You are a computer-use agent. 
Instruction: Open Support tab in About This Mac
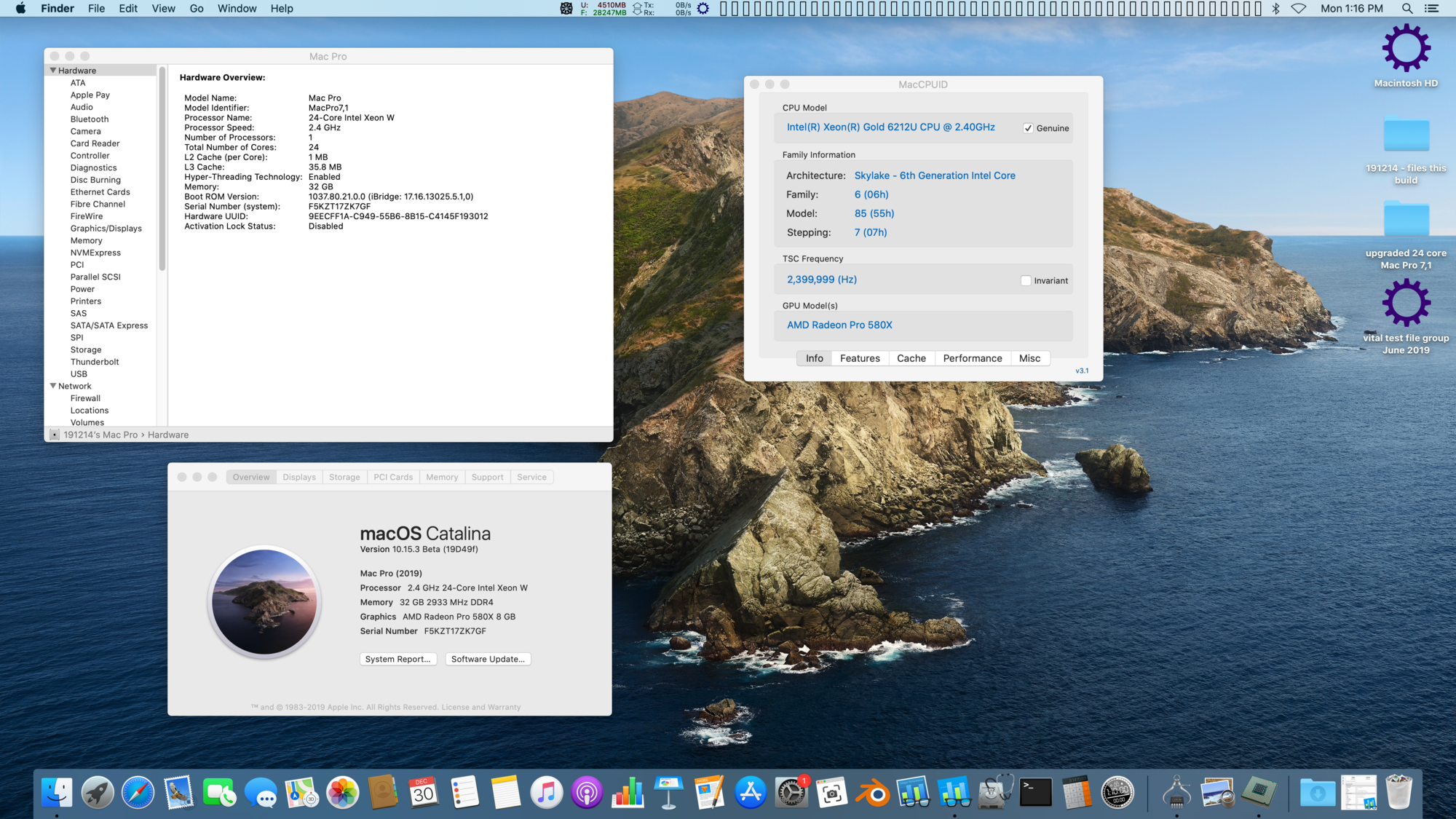(487, 477)
